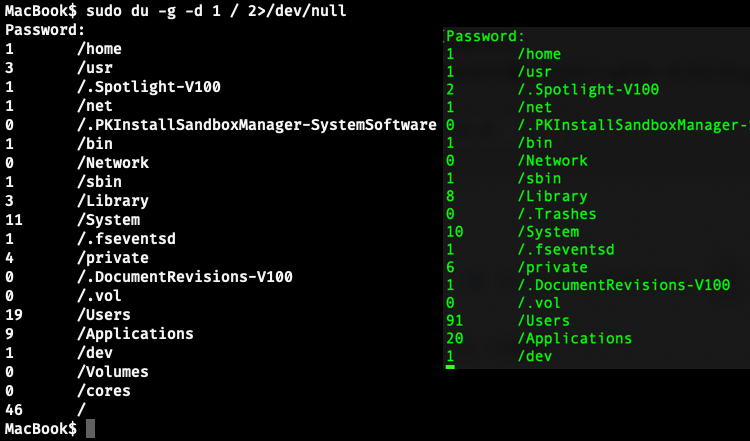Click the size value 46 for the root directory
This screenshot has height=441, width=750.
[14, 410]
